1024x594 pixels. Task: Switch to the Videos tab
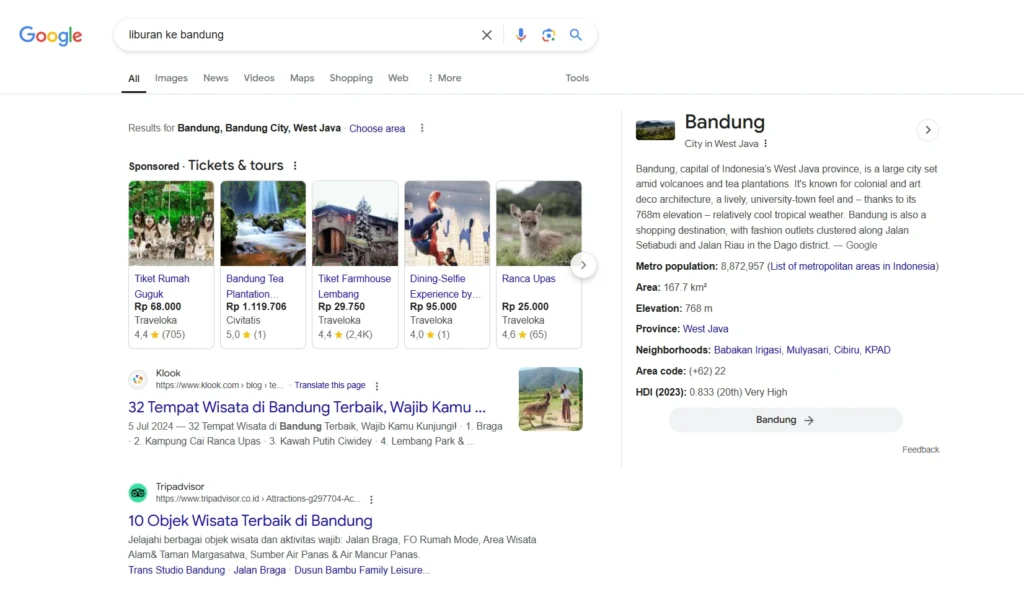[x=259, y=78]
